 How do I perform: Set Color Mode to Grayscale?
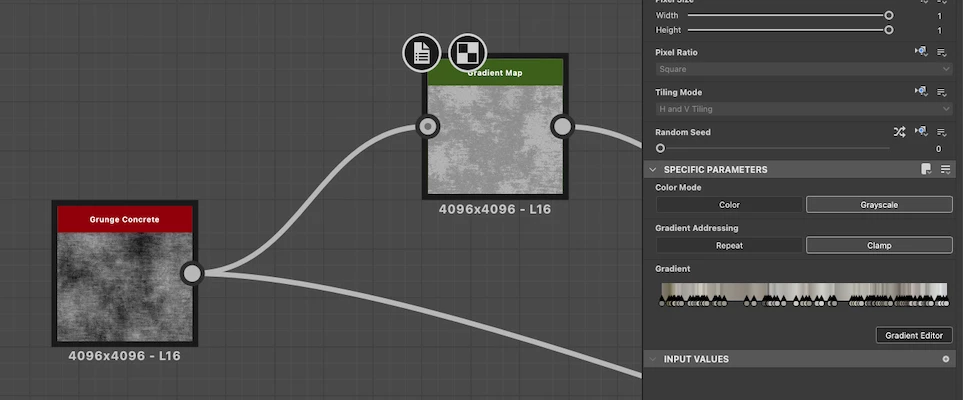tap(879, 205)
